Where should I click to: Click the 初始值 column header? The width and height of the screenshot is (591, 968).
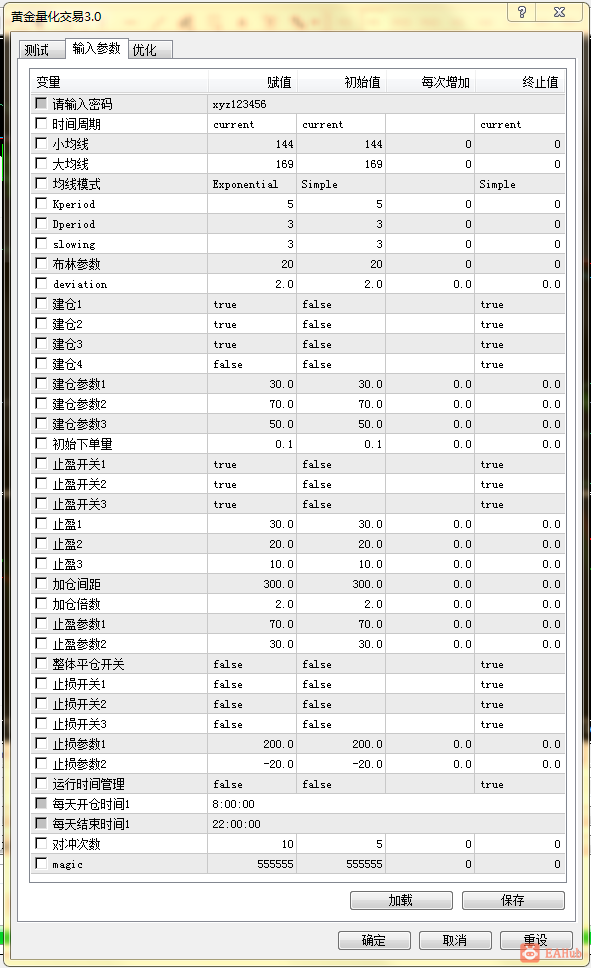coord(342,82)
